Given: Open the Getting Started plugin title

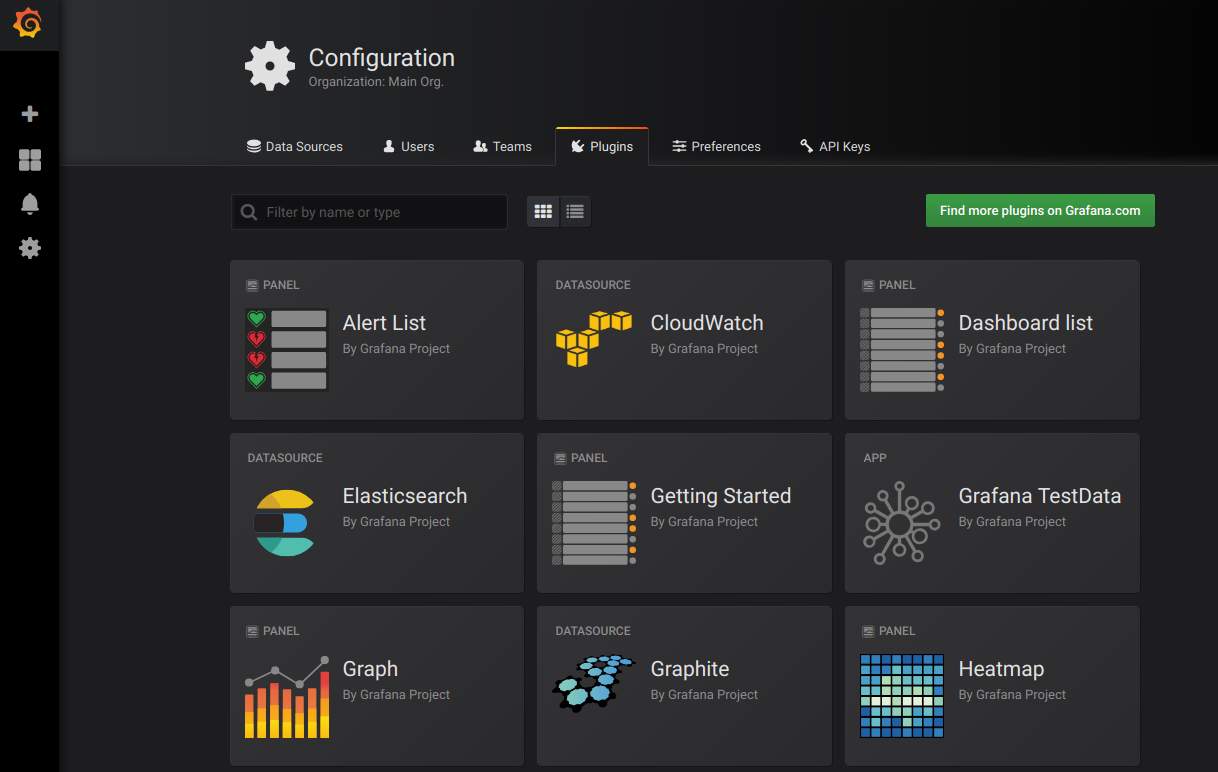Looking at the screenshot, I should coord(721,496).
